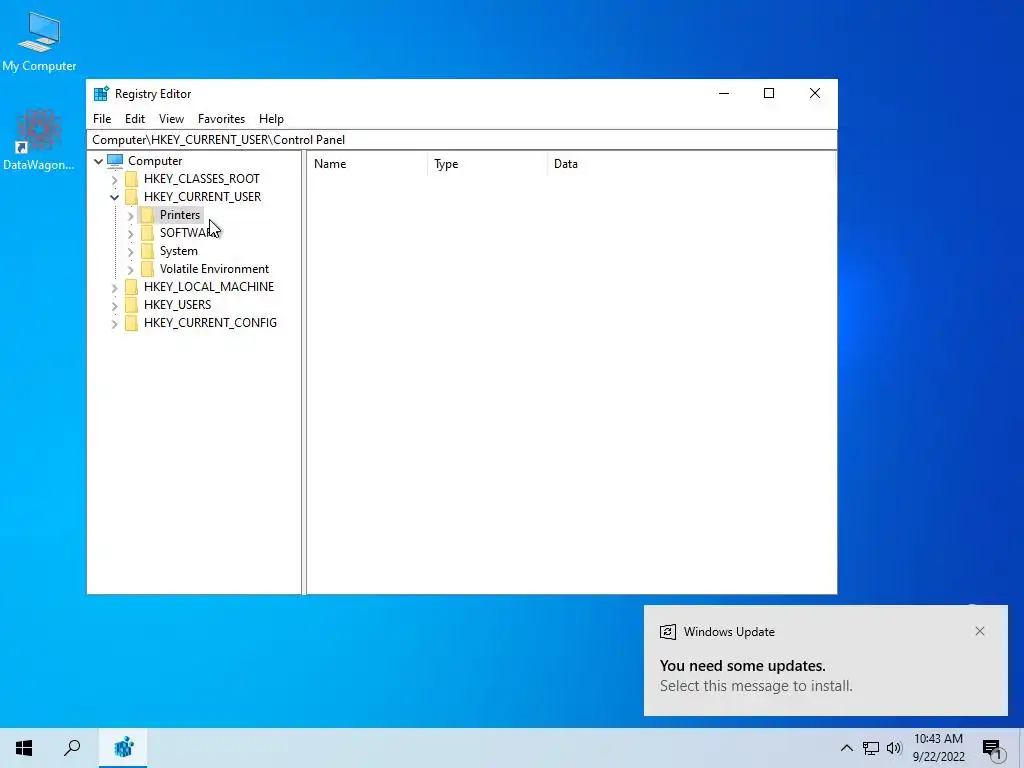
Task: Click the HKEY_CLASSES_ROOT folder icon
Action: [x=131, y=179]
